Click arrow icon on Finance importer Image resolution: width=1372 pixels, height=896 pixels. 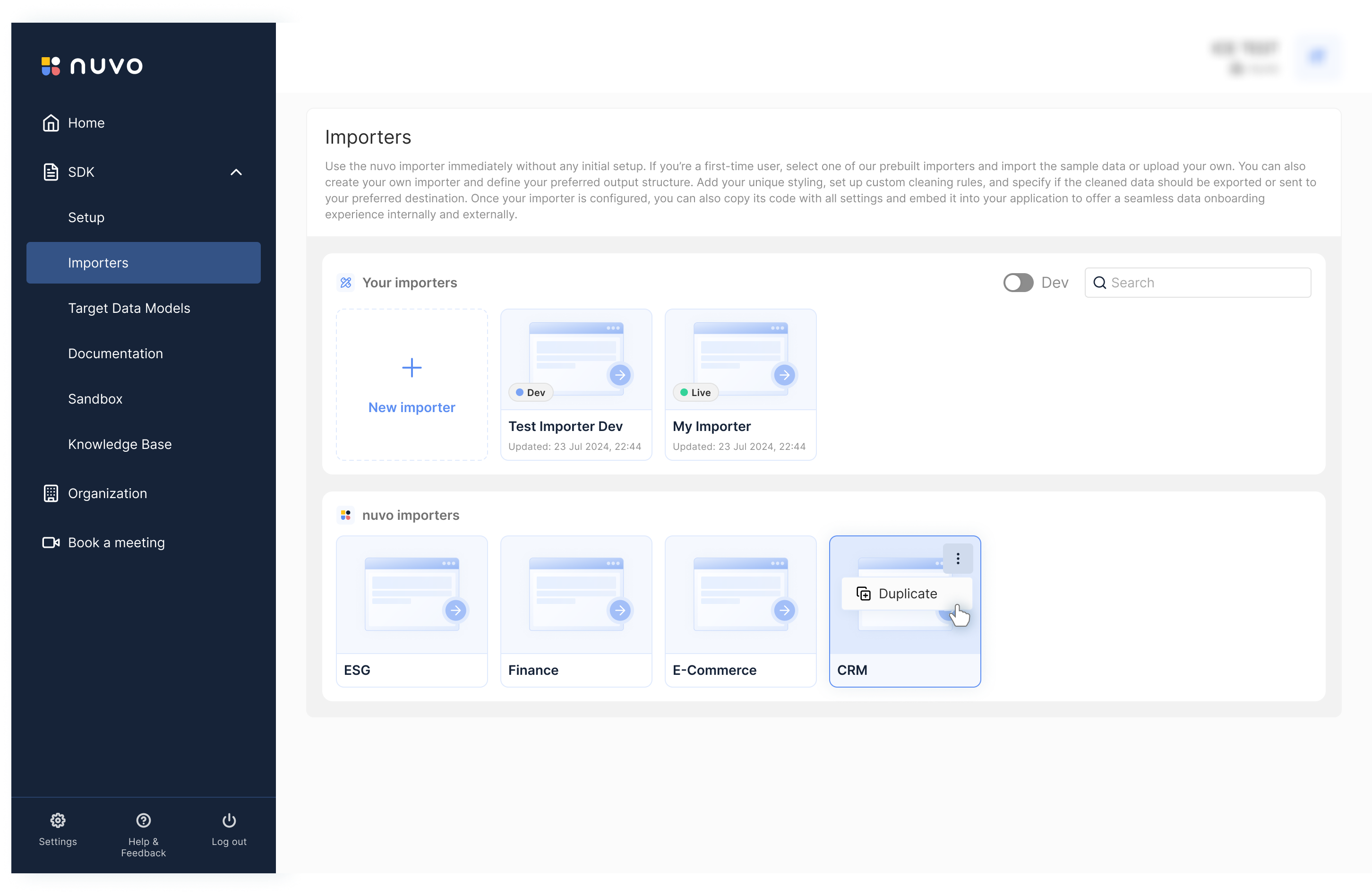tap(620, 610)
